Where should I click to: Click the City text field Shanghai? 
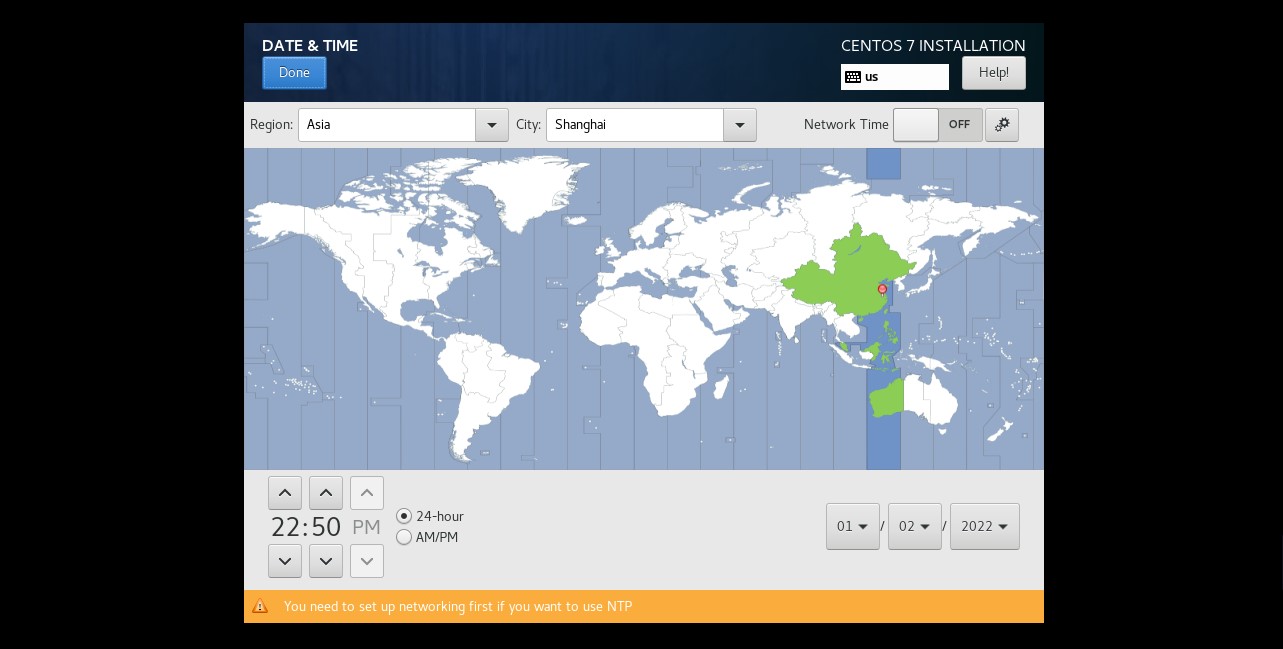pyautogui.click(x=635, y=125)
